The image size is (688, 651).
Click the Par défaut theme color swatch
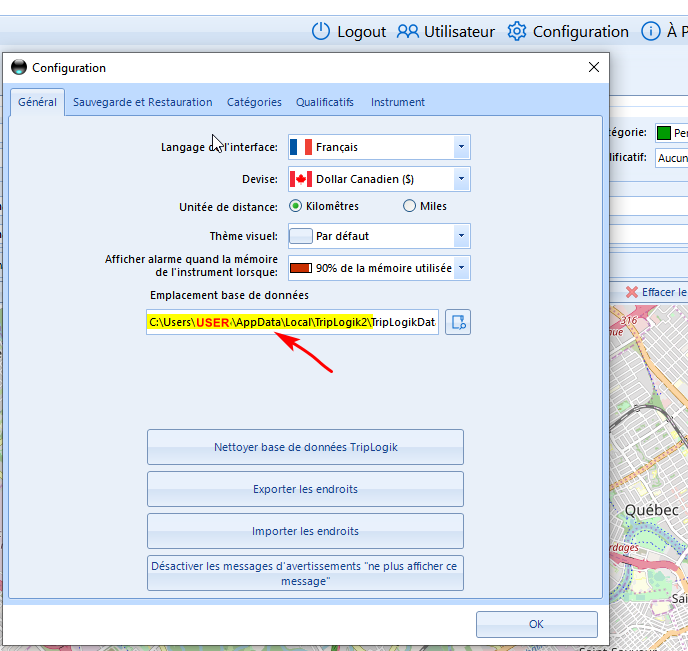click(301, 236)
